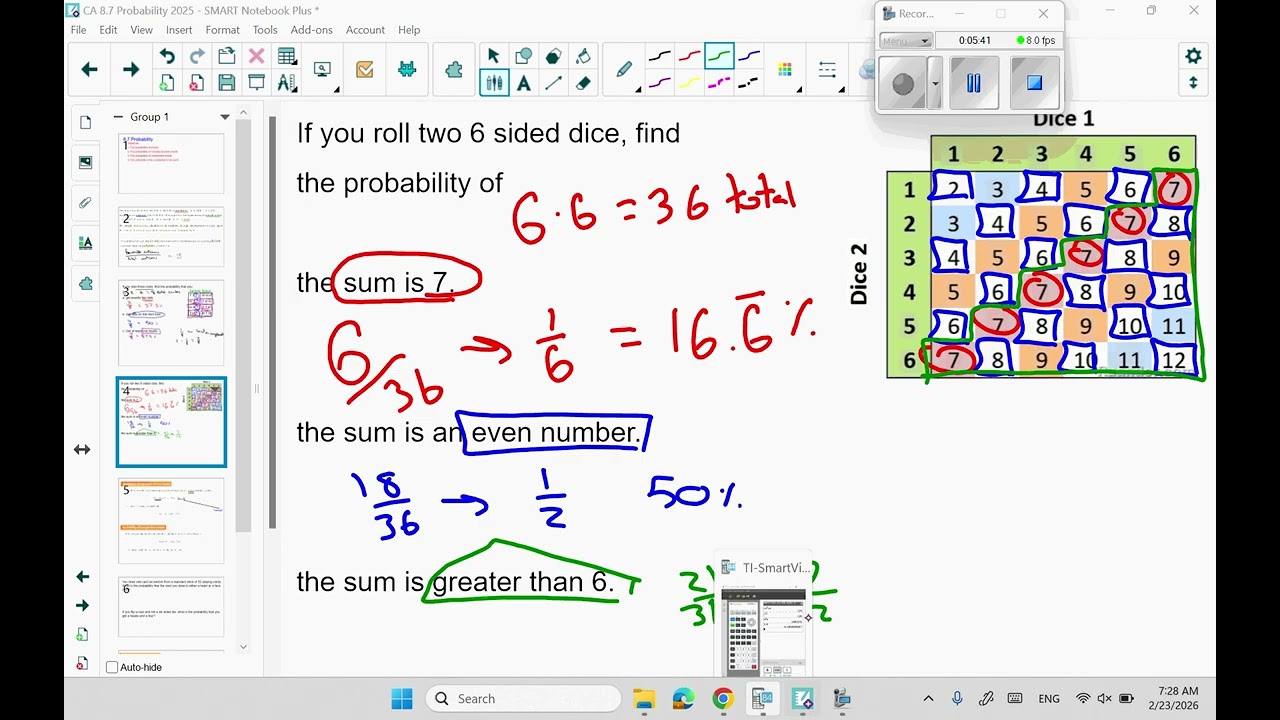Open the Edit menu
The image size is (1280, 720).
click(x=108, y=30)
